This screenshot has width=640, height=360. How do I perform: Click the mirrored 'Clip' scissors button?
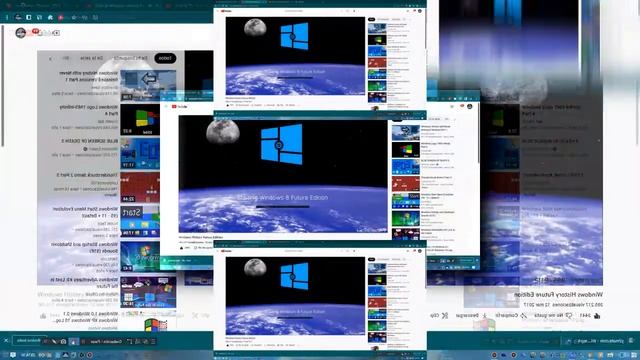[x=439, y=316]
